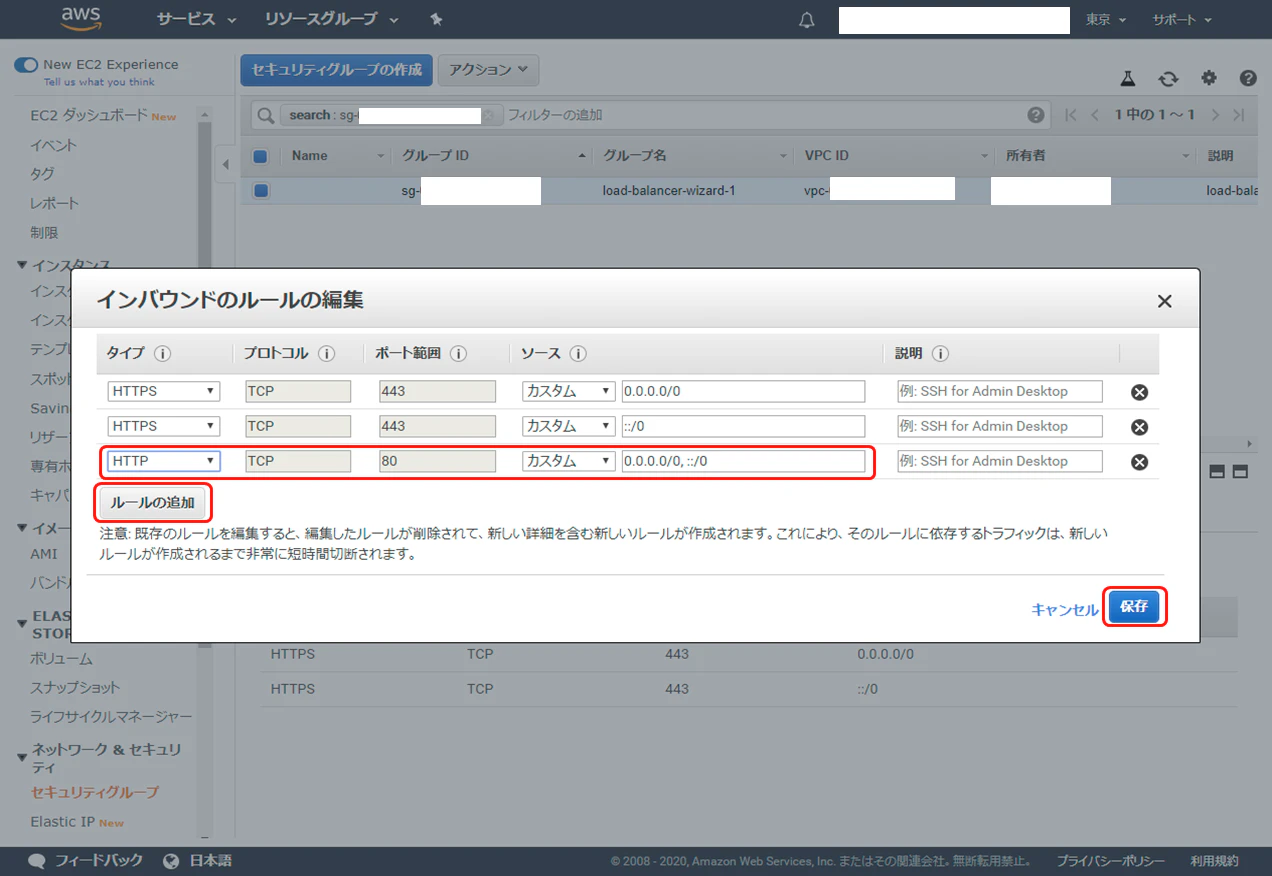Open the help question mark icon

click(x=1248, y=78)
